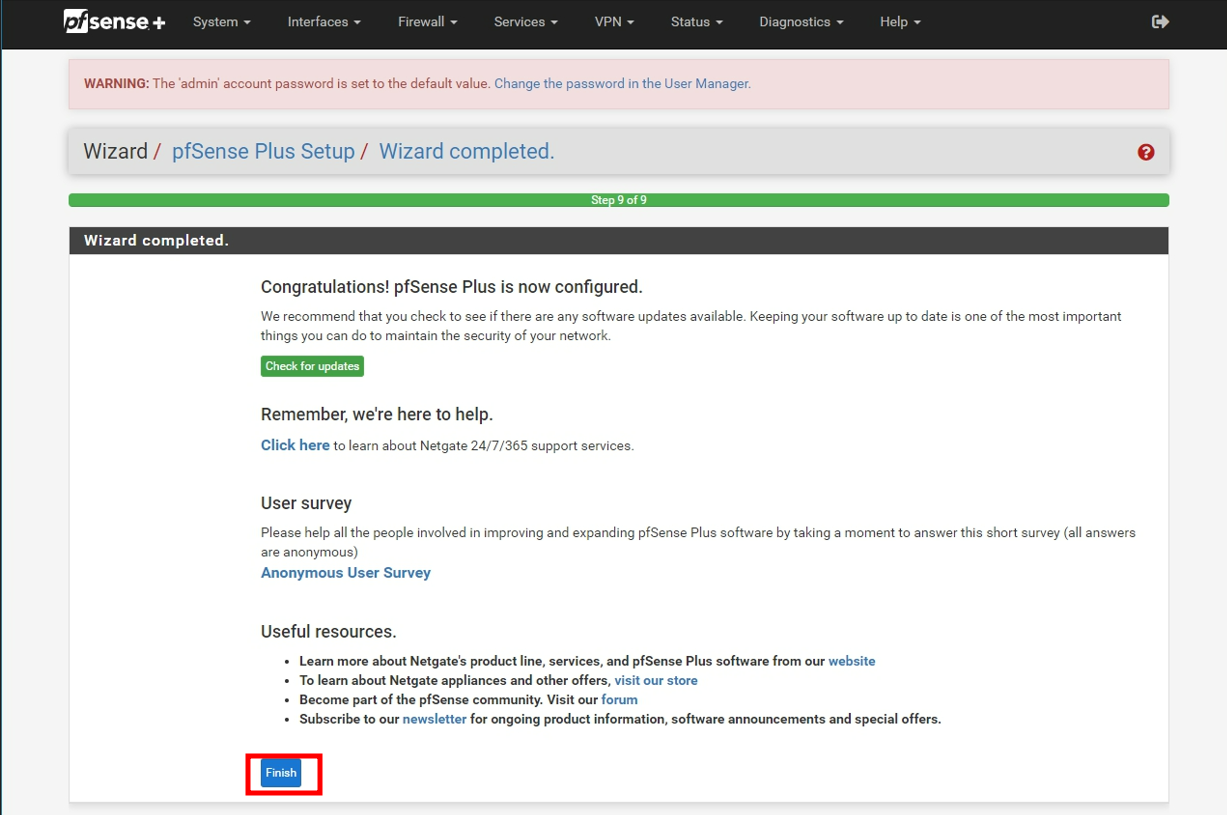
Task: Click the Check for updates button
Action: tap(312, 366)
